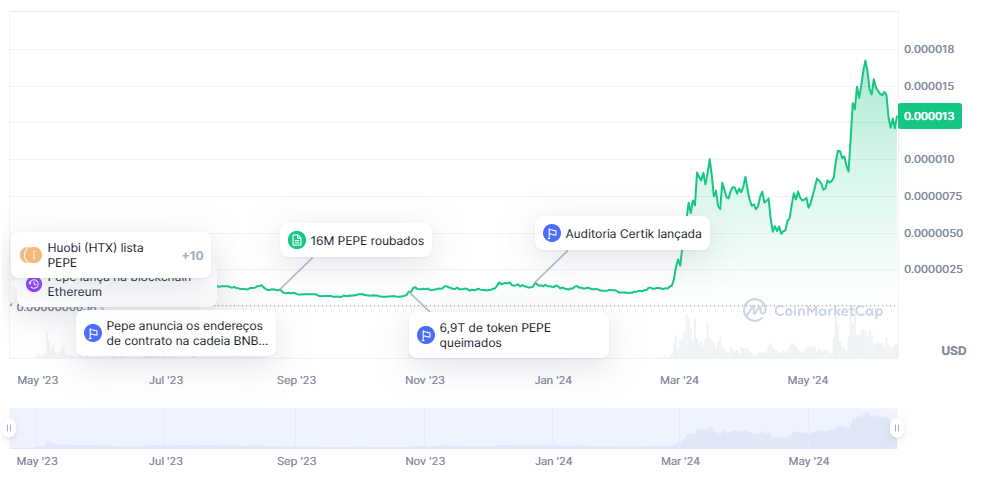
Task: Click the USD currency label
Action: point(953,350)
